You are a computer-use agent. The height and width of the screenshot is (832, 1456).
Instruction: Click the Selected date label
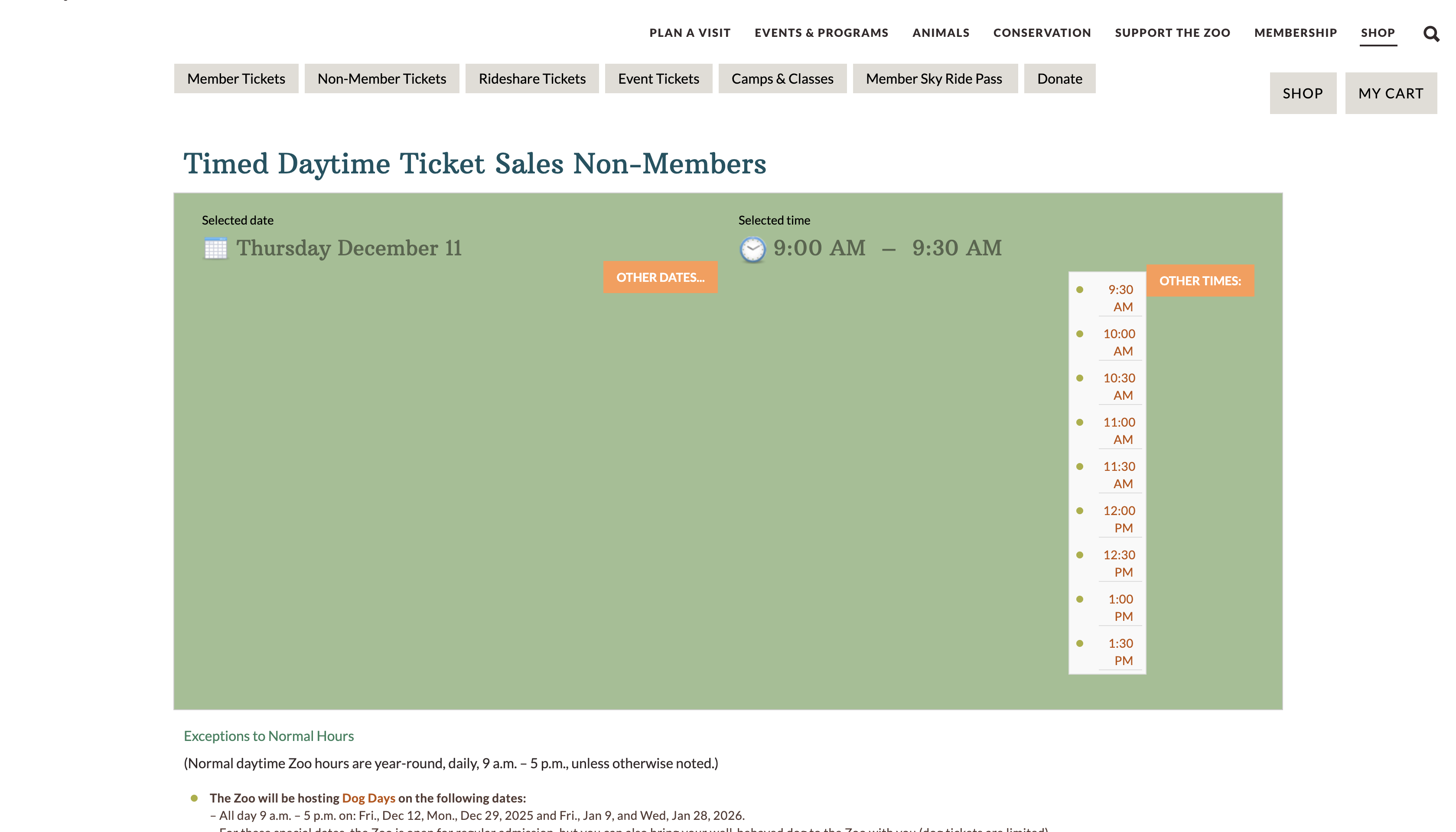(237, 220)
